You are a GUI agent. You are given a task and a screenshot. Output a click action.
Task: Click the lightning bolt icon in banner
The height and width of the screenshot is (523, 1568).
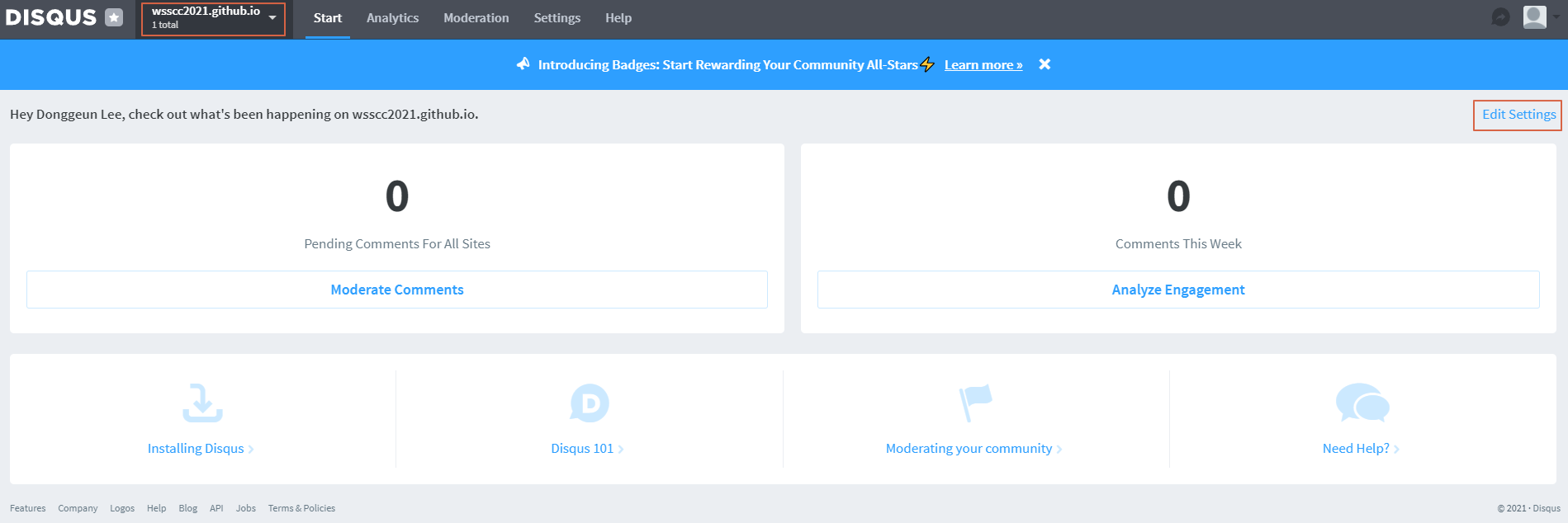927,64
